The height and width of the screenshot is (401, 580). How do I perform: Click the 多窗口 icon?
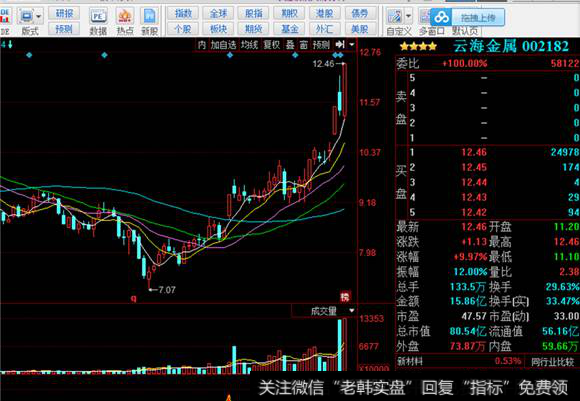pyautogui.click(x=425, y=16)
